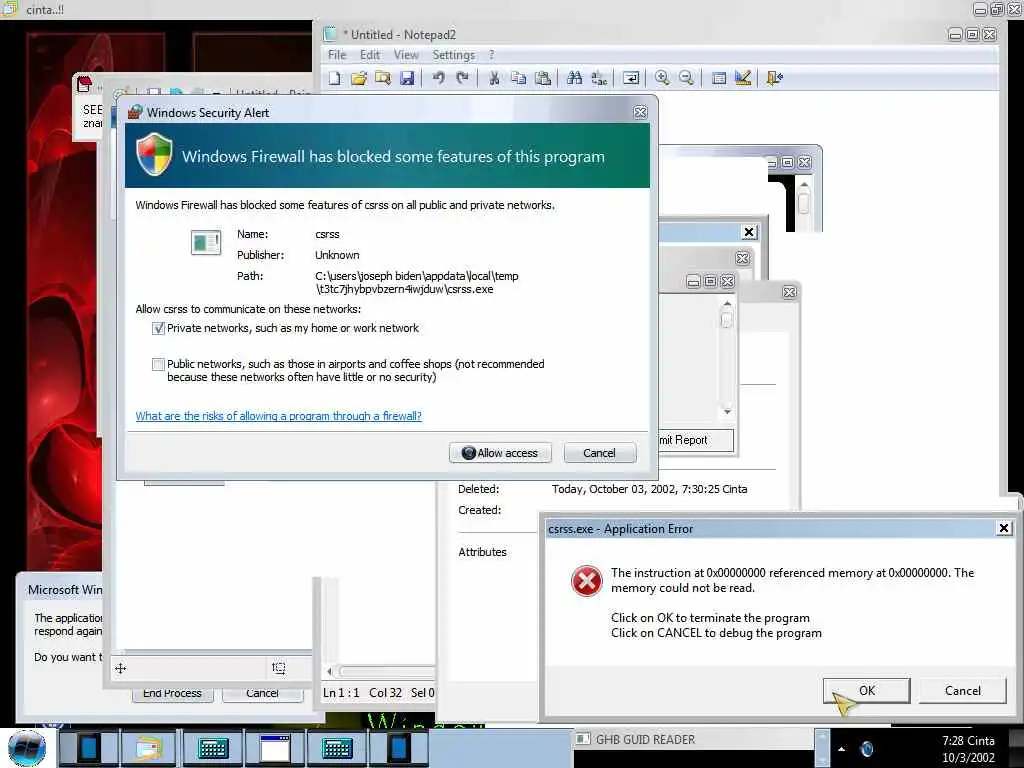Click the Notepad2 horizontal scroll left arrow
The image size is (1024, 768).
click(x=329, y=671)
